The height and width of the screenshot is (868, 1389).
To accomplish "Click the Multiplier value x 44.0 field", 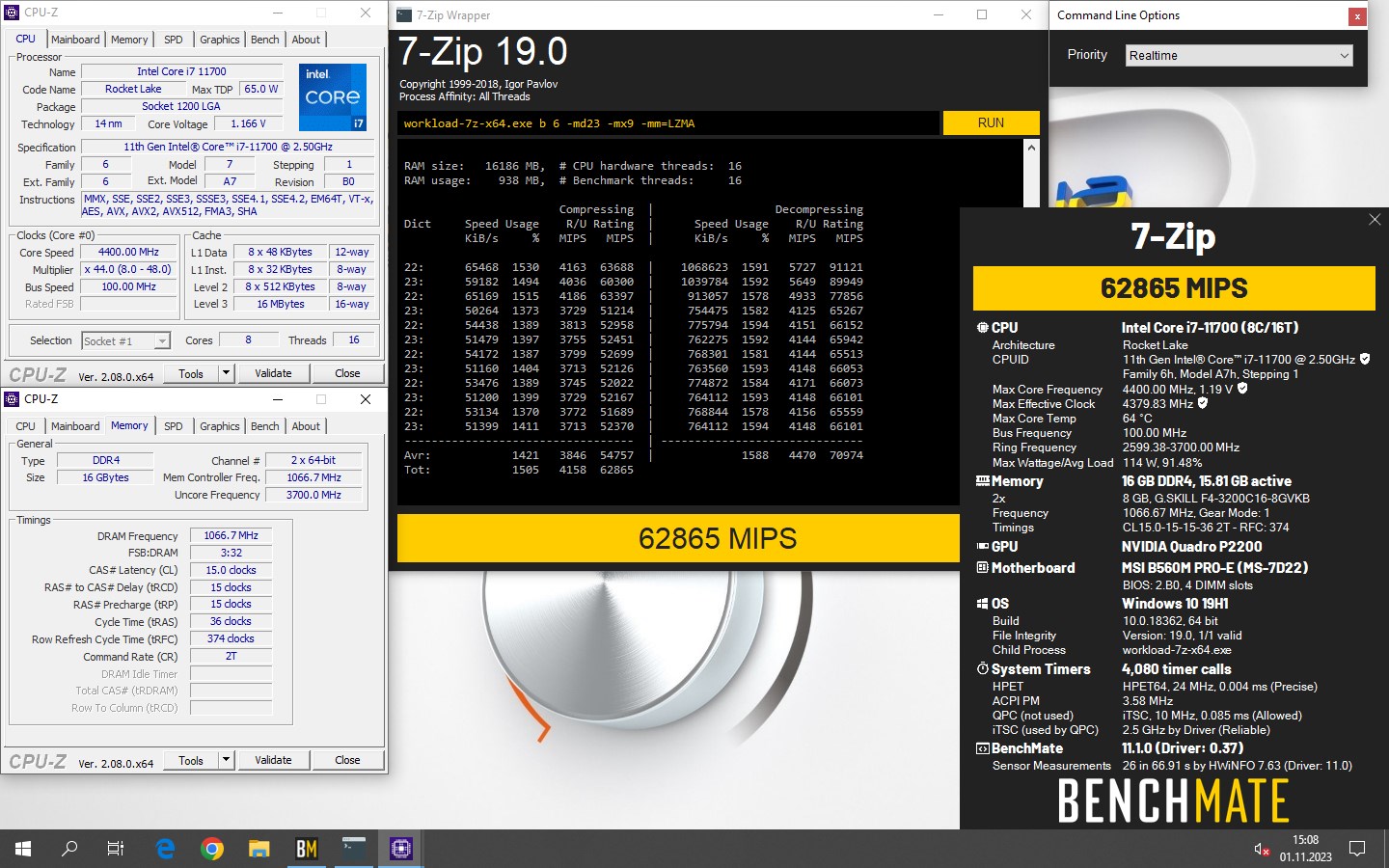I will click(x=128, y=270).
